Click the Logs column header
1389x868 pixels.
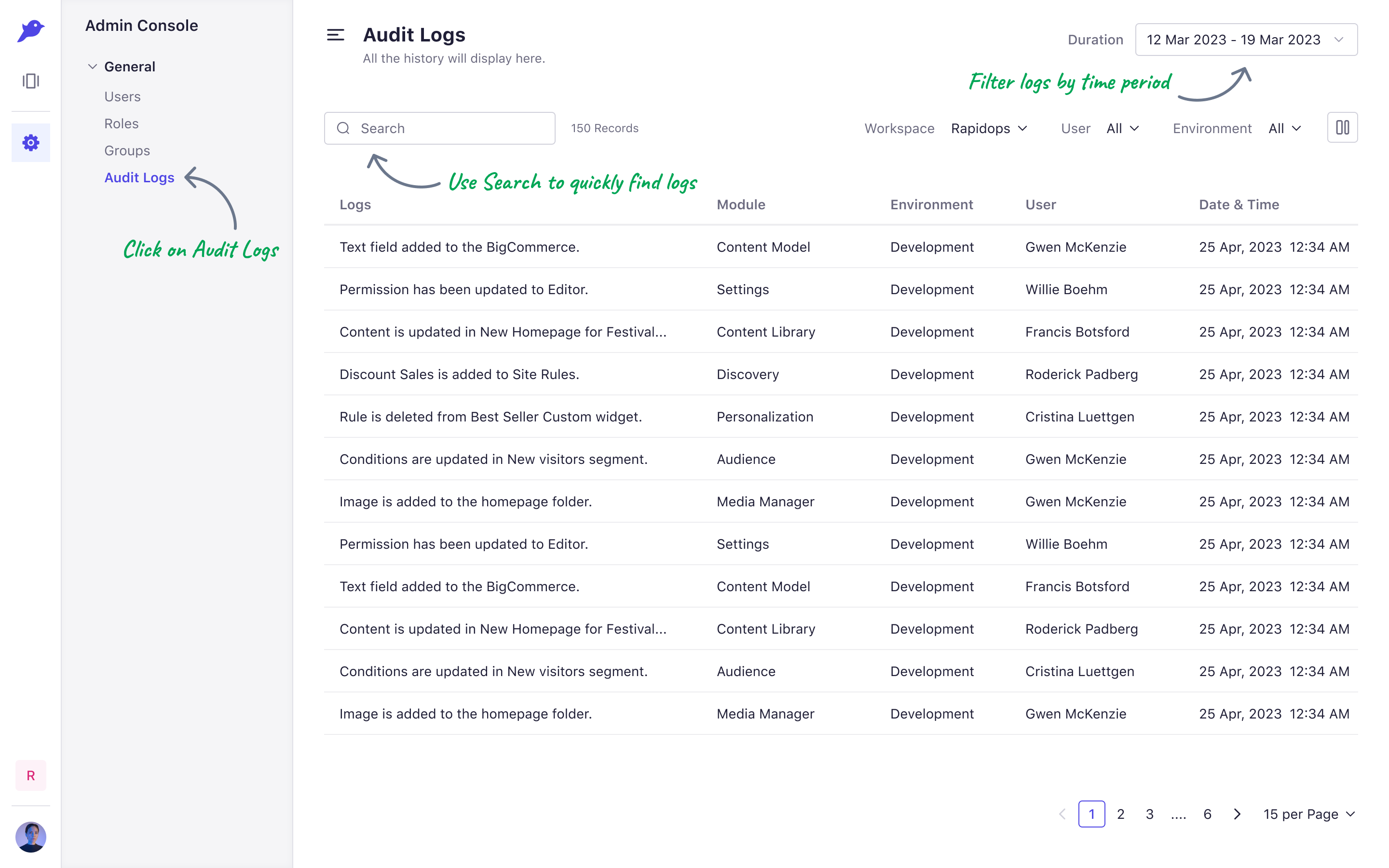pyautogui.click(x=354, y=204)
